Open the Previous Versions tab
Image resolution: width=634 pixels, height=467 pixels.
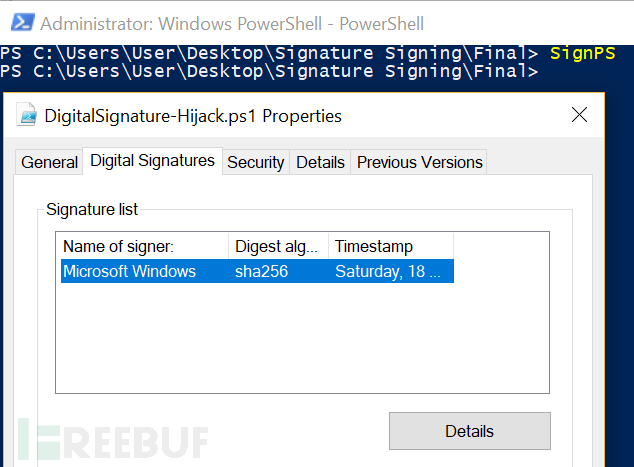(x=419, y=163)
